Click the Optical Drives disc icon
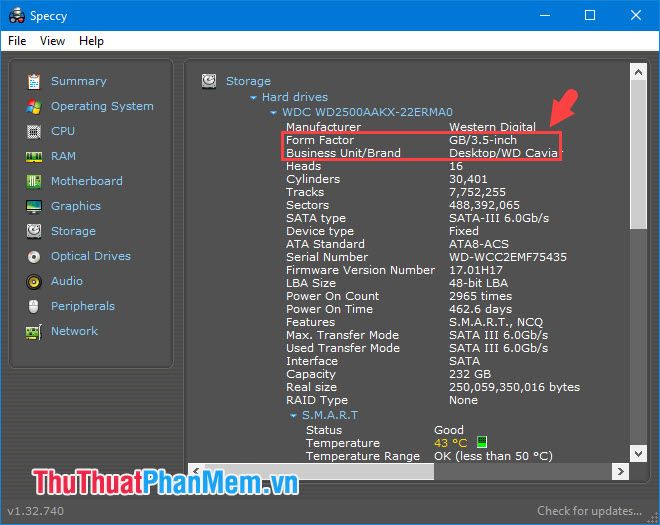This screenshot has height=525, width=660. click(x=34, y=256)
